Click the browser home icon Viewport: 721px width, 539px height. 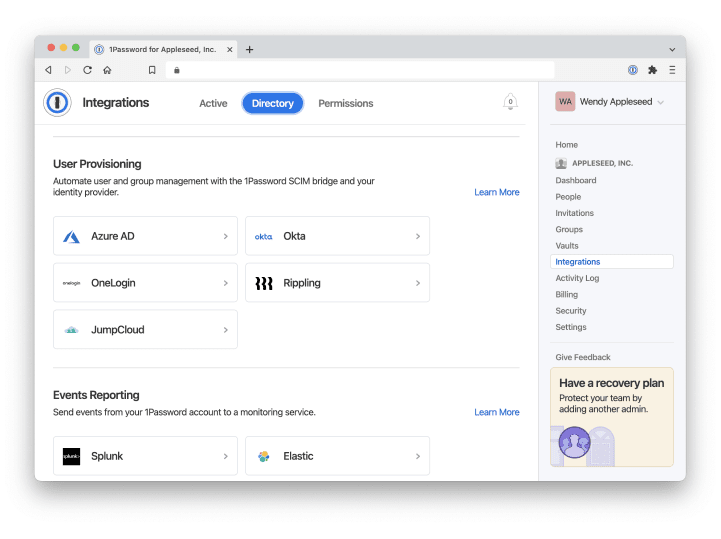click(x=107, y=70)
